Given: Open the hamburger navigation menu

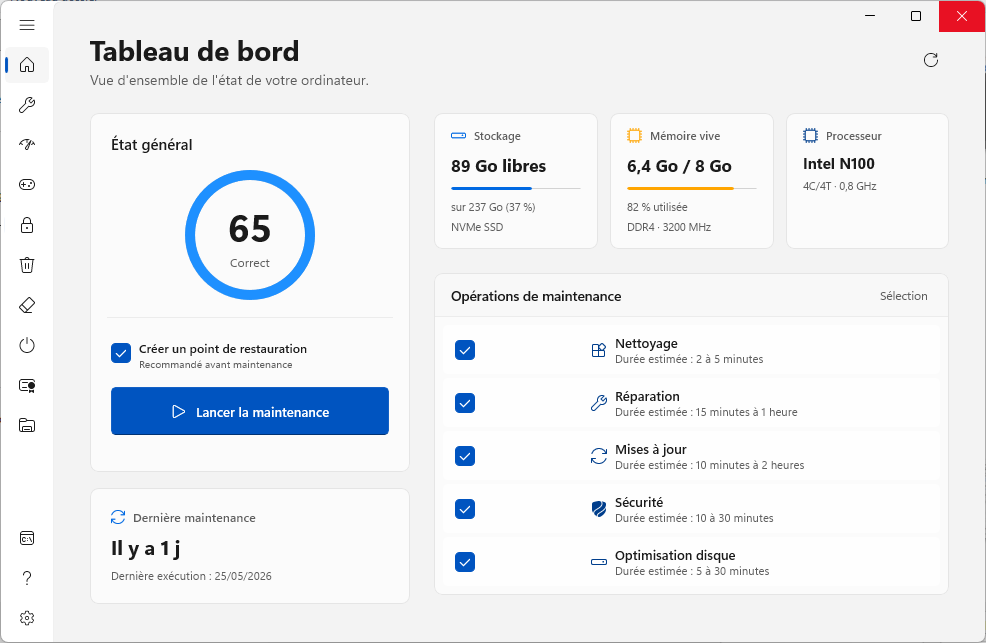Looking at the screenshot, I should click(26, 25).
